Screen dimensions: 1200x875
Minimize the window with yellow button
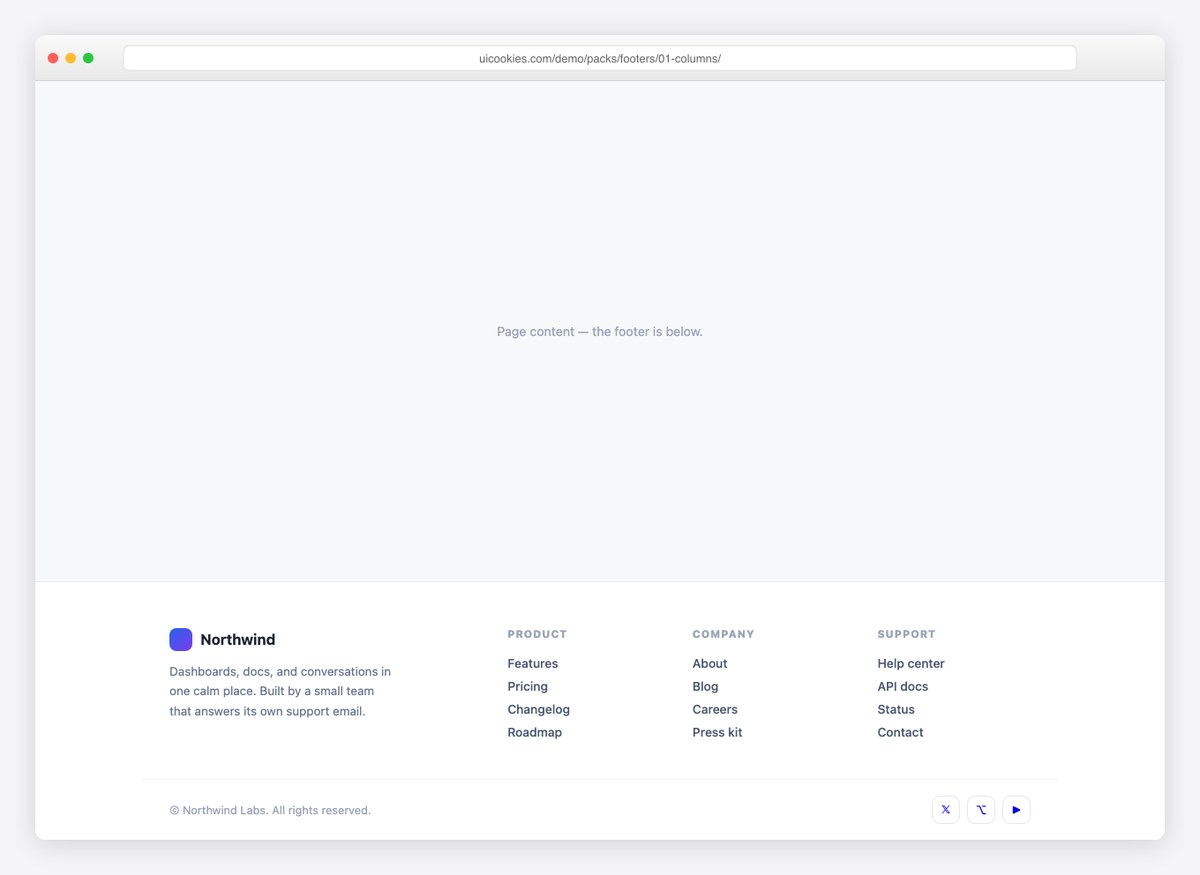click(71, 58)
